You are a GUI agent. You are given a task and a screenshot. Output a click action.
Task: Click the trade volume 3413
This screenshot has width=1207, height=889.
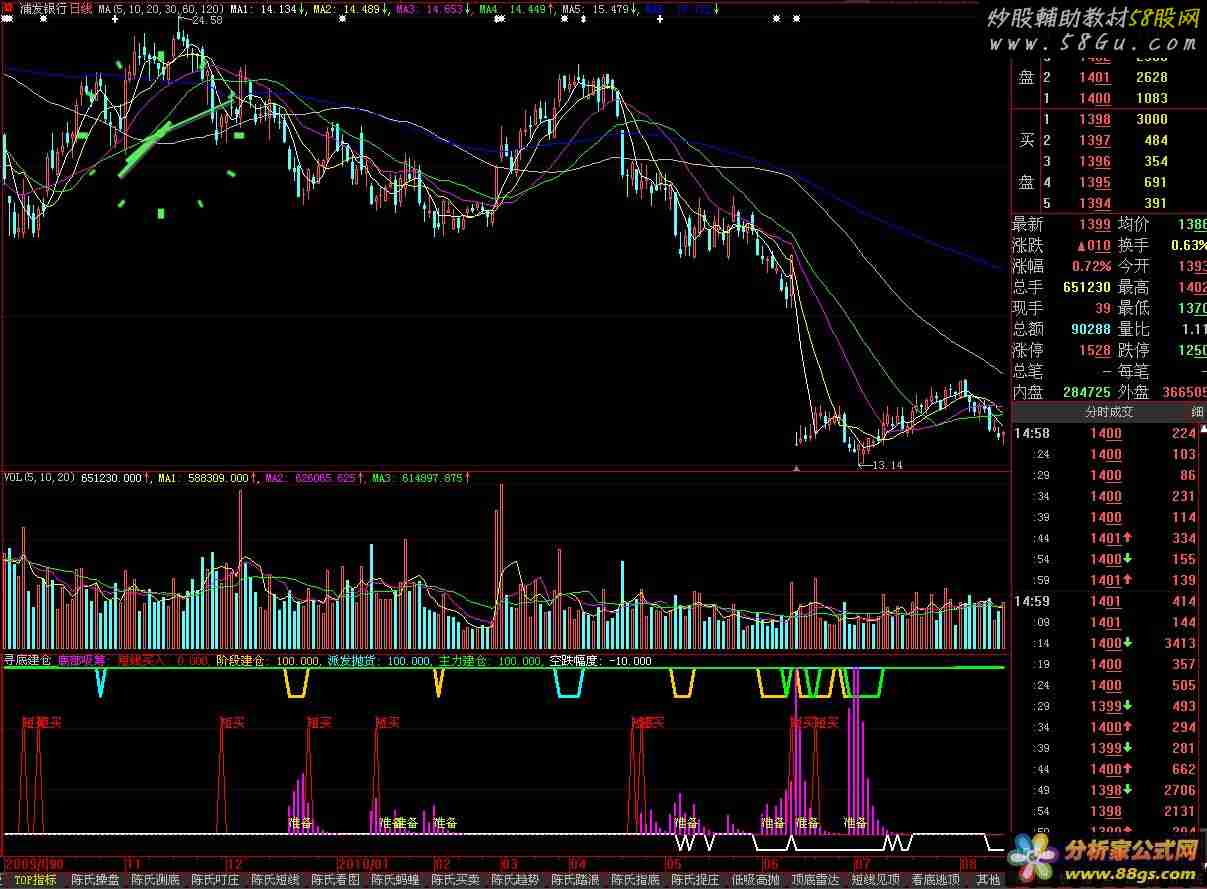pyautogui.click(x=1180, y=643)
